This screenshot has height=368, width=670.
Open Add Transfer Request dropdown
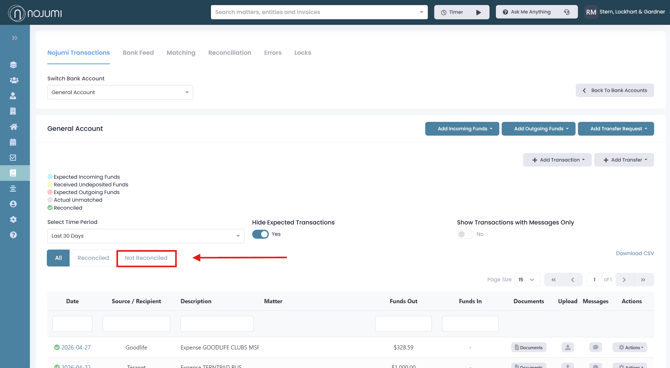pos(616,129)
